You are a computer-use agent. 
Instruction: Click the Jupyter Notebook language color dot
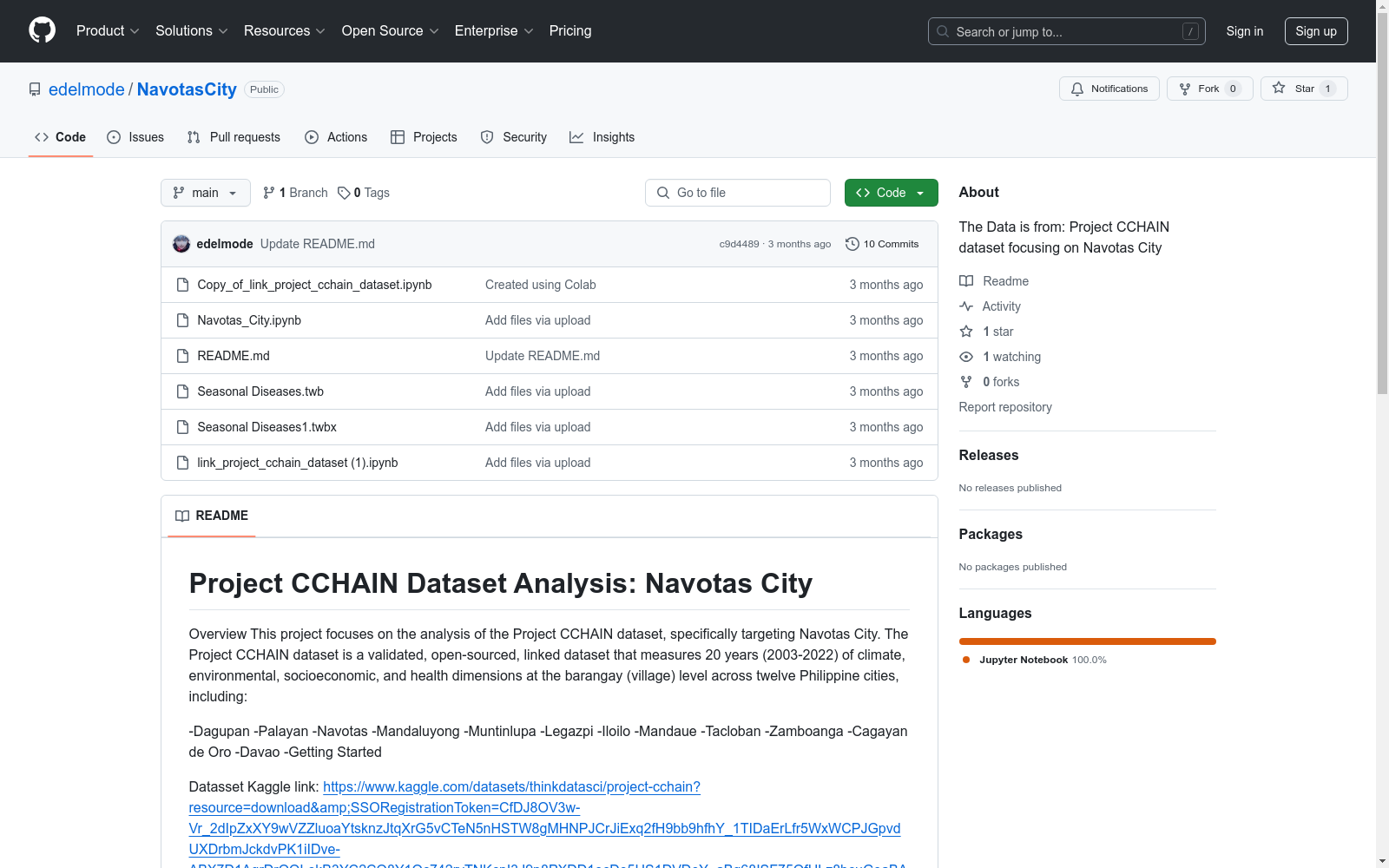click(966, 660)
